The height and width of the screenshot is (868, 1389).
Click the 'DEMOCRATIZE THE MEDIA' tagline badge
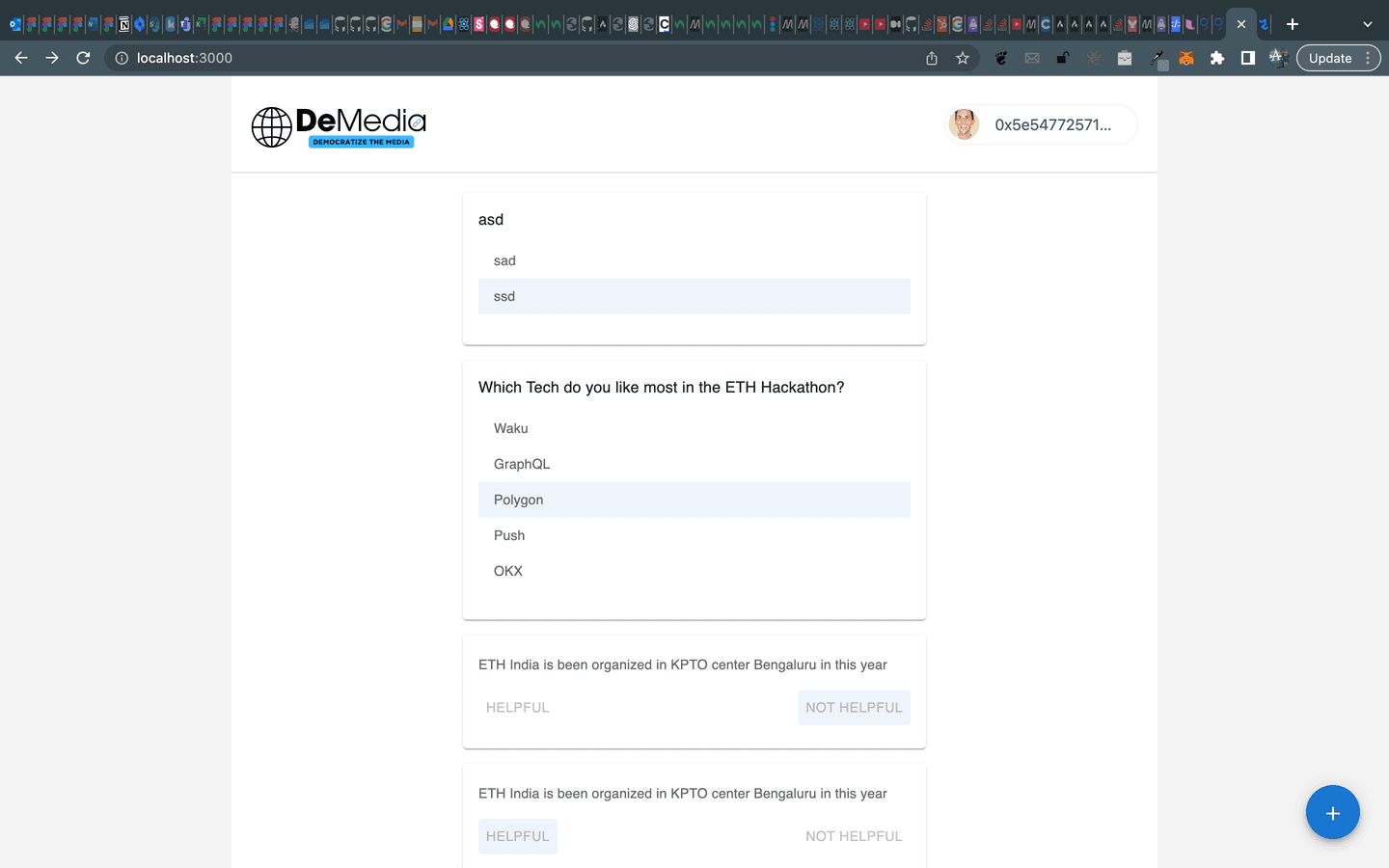tap(362, 142)
